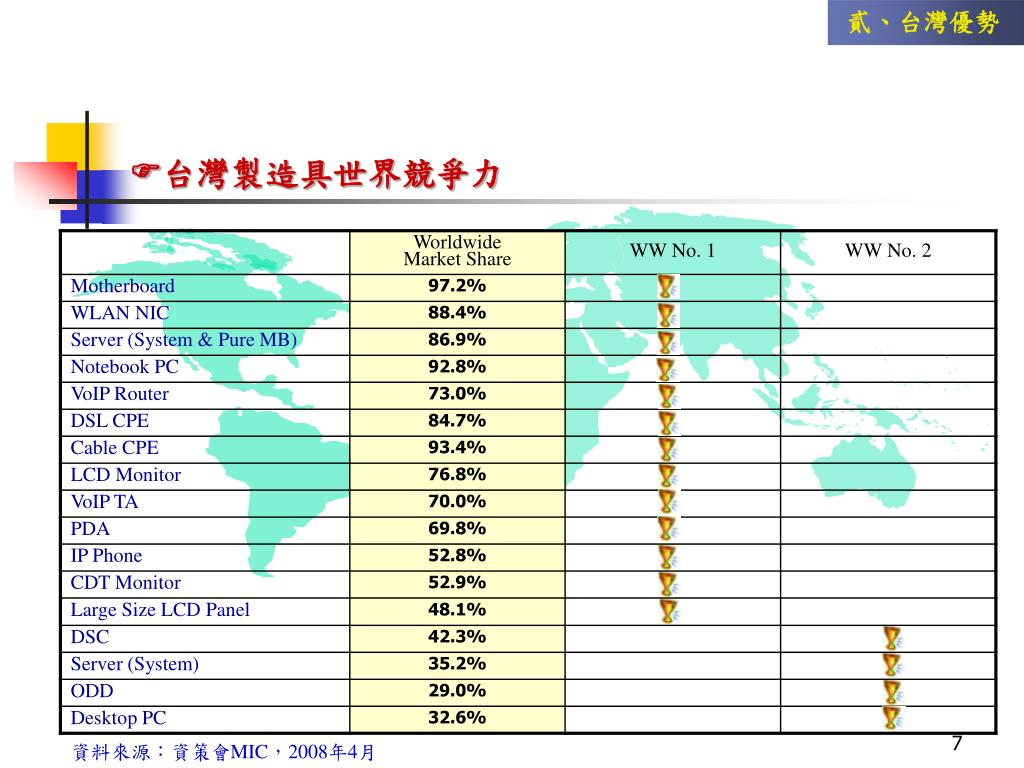Viewport: 1024px width, 768px height.
Task: Select the DSC row label
Action: click(x=90, y=637)
